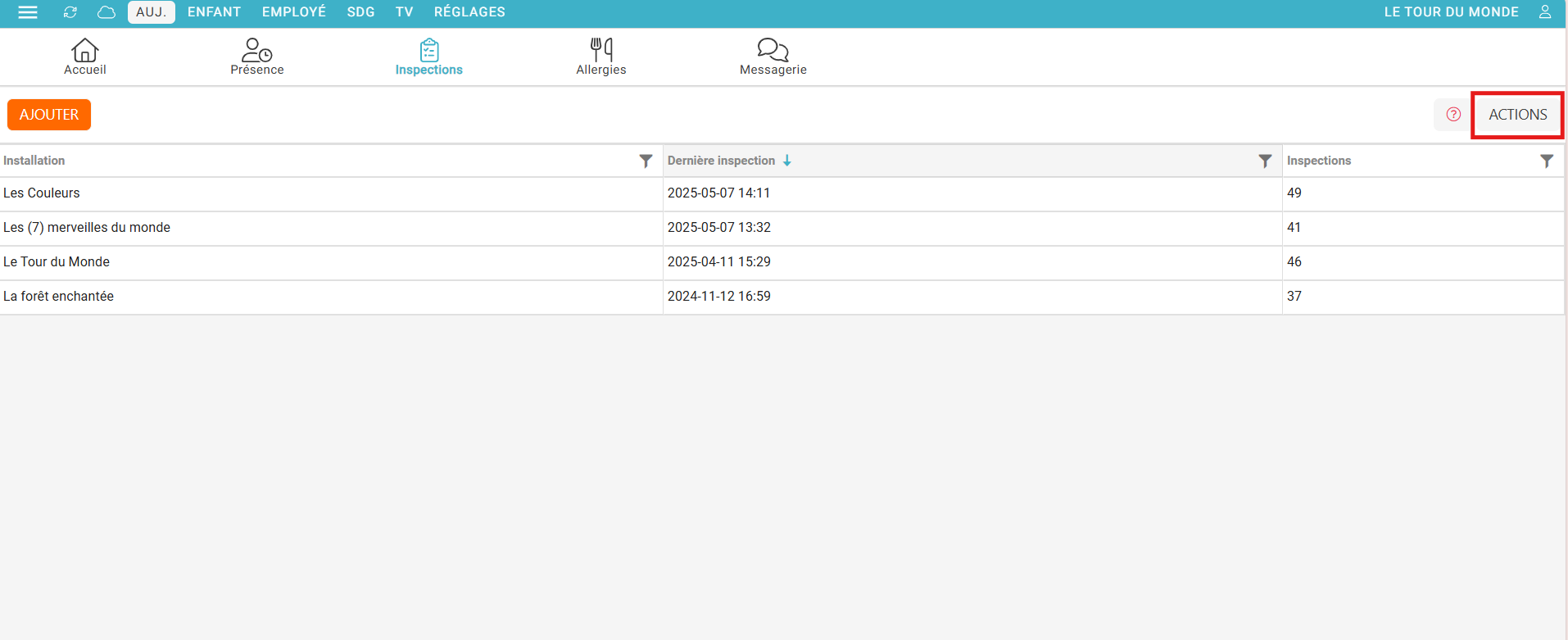
Task: Click the refresh sync icon
Action: coord(70,12)
